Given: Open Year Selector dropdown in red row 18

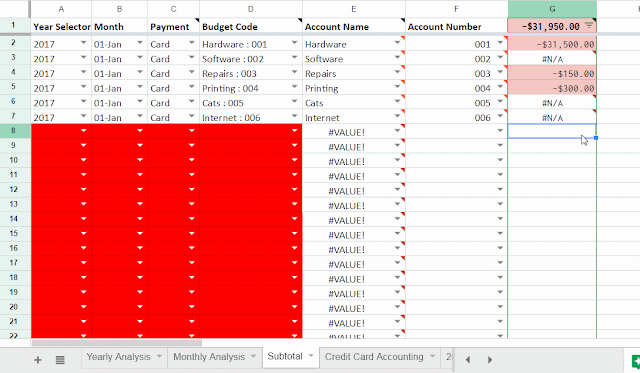Looking at the screenshot, I should click(84, 278).
